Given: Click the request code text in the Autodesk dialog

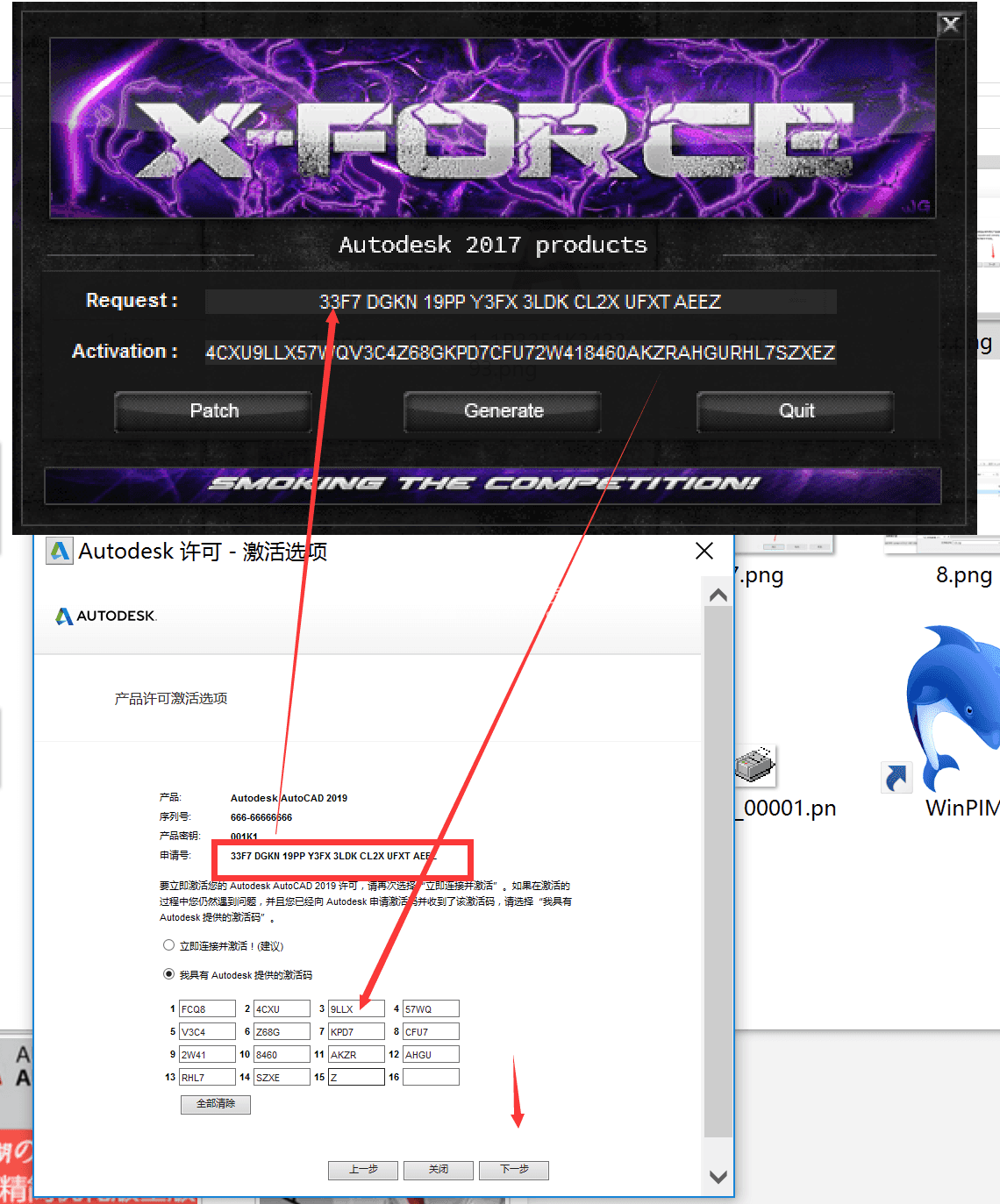Looking at the screenshot, I should coord(332,856).
